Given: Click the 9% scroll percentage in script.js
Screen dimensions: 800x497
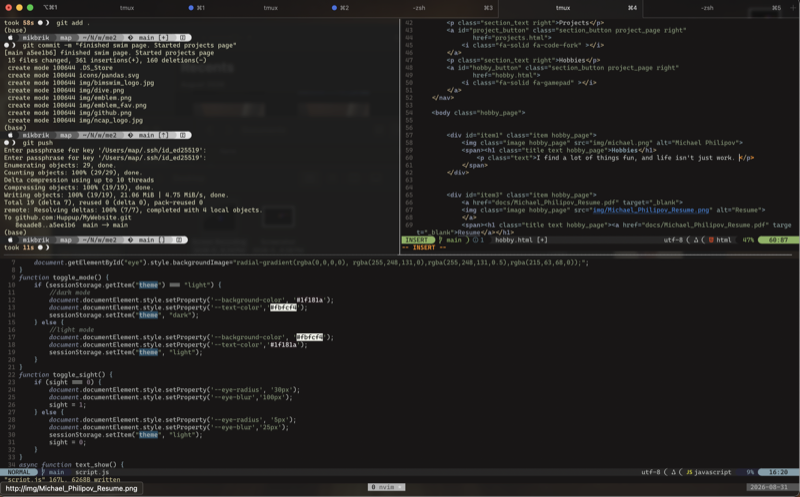Looking at the screenshot, I should tap(750, 472).
